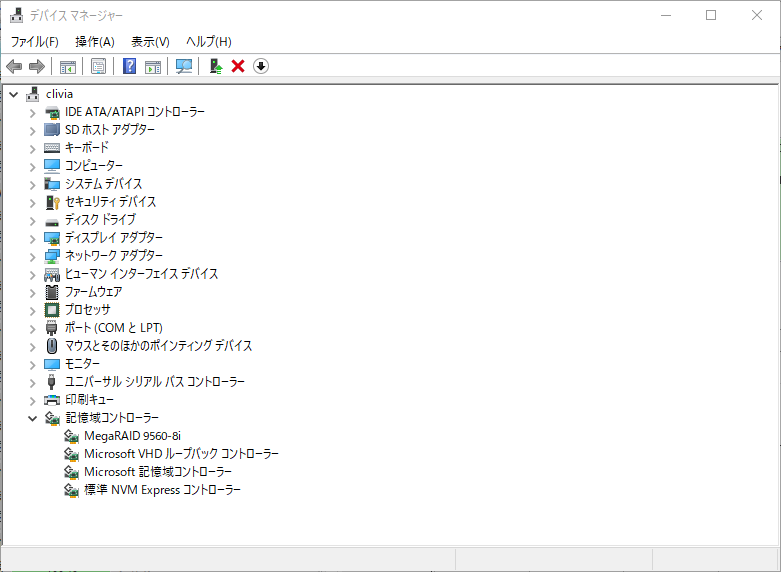781x572 pixels.
Task: Click the Update driver toolbar icon
Action: tap(216, 66)
